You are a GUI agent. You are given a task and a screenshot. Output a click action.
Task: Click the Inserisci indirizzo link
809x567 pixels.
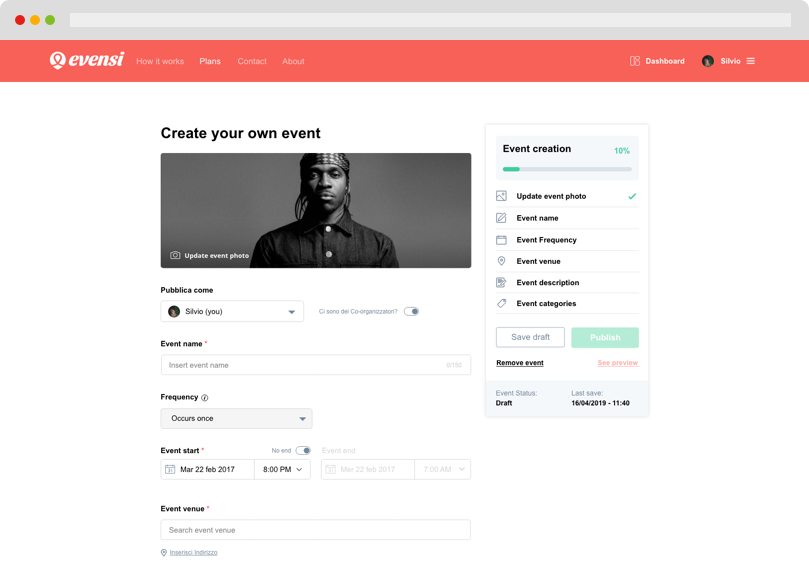[193, 552]
